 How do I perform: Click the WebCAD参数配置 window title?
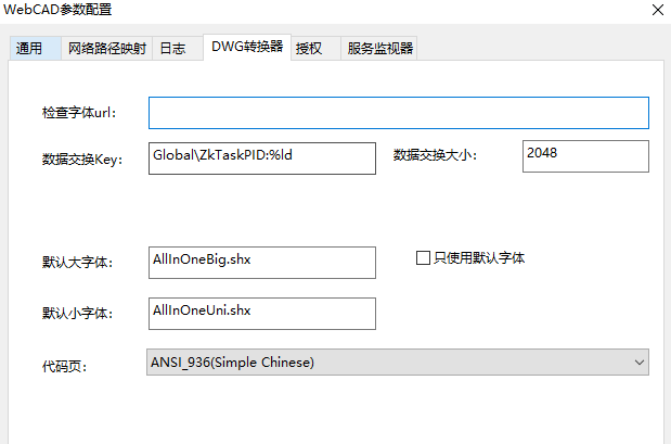click(x=58, y=9)
